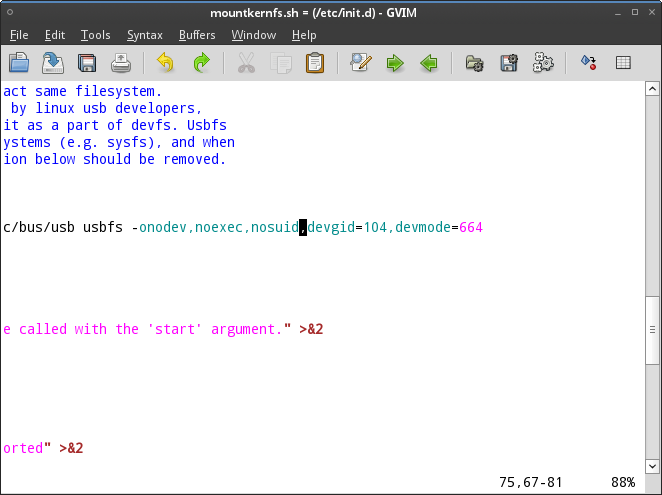Click the Cut scissors icon
The image size is (662, 495).
(x=246, y=63)
